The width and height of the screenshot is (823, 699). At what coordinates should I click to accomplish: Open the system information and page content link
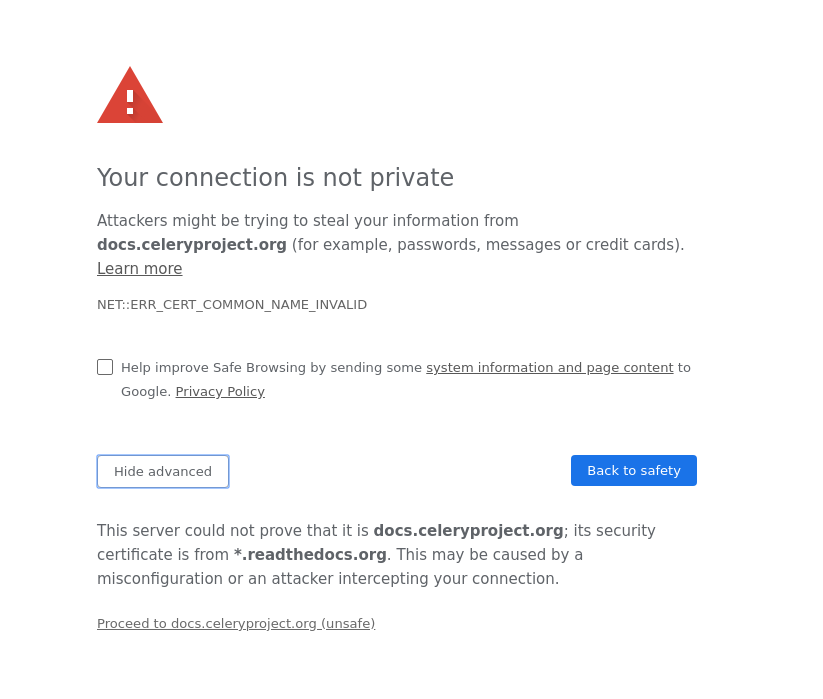(x=549, y=367)
